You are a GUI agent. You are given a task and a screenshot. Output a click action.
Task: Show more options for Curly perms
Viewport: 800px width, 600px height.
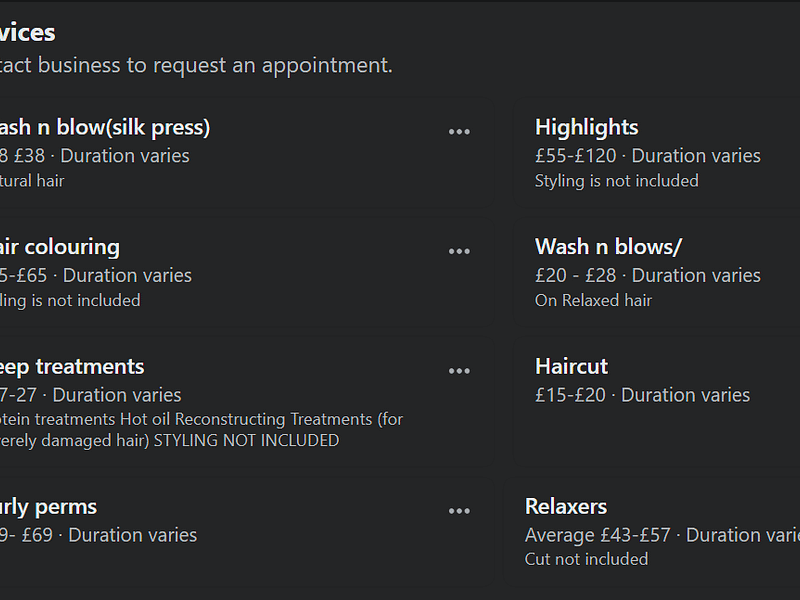(x=459, y=511)
